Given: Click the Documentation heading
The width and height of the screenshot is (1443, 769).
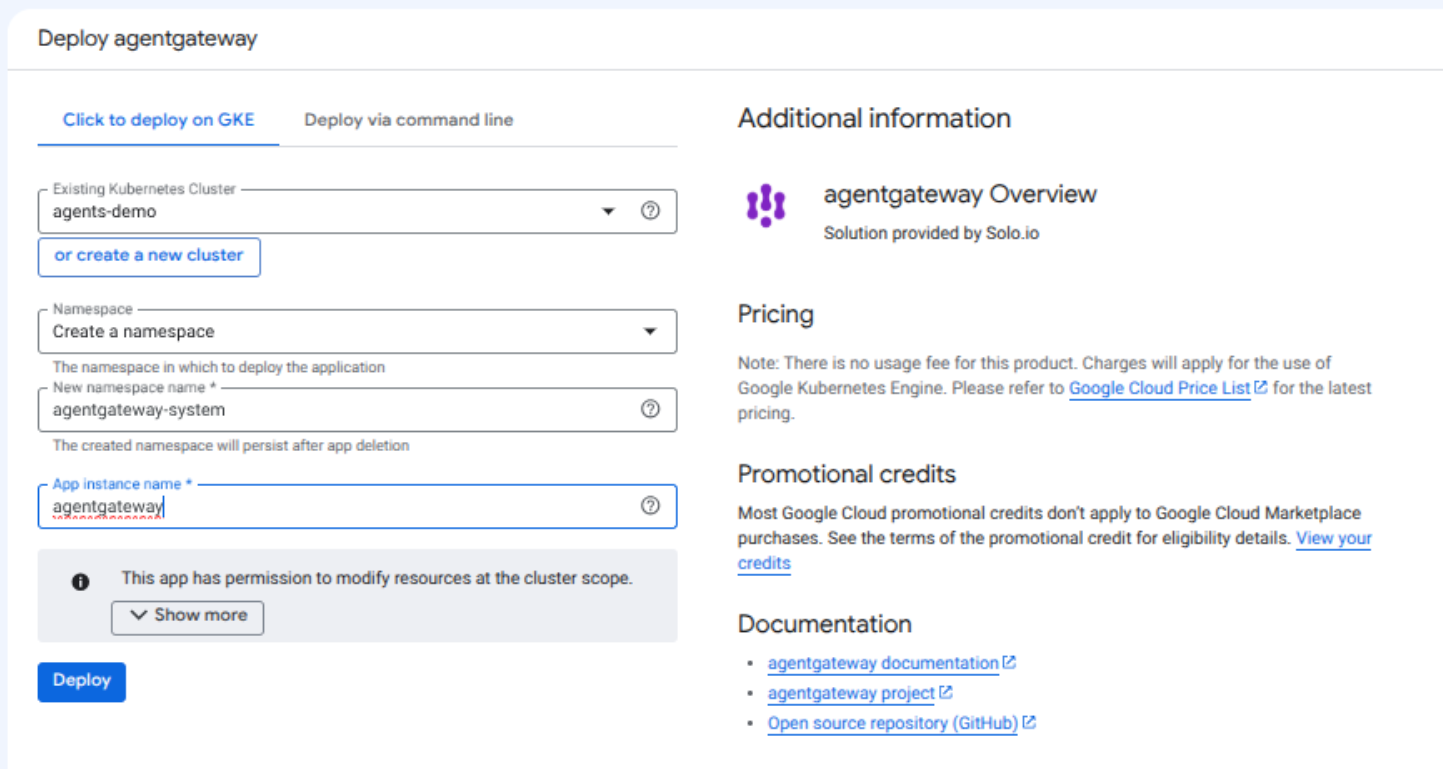Looking at the screenshot, I should tap(825, 623).
